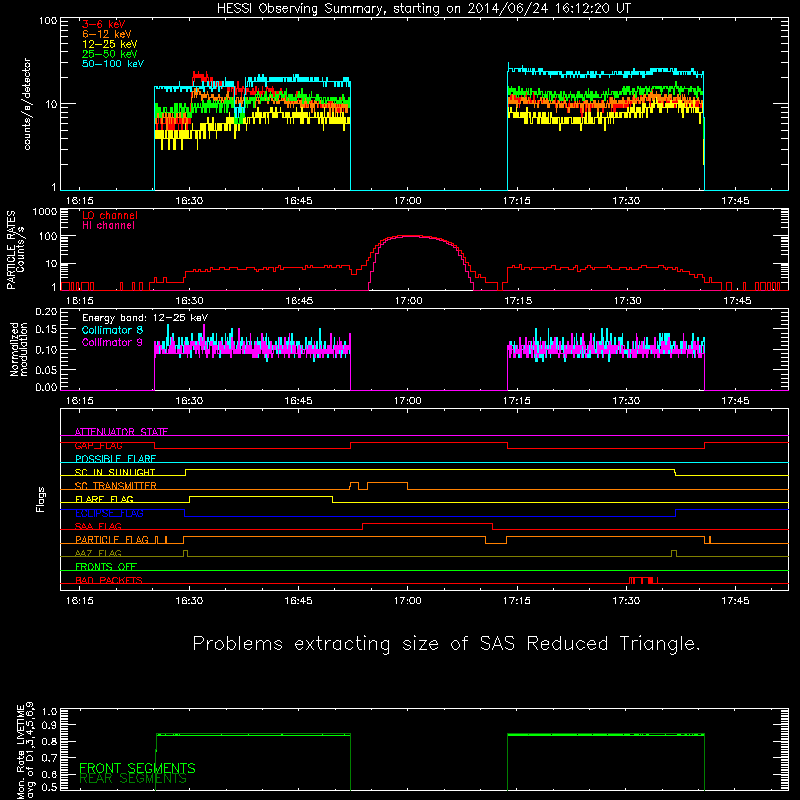Click the 0.9 tick on the livetime axis
The width and height of the screenshot is (800, 800).
[x=49, y=725]
